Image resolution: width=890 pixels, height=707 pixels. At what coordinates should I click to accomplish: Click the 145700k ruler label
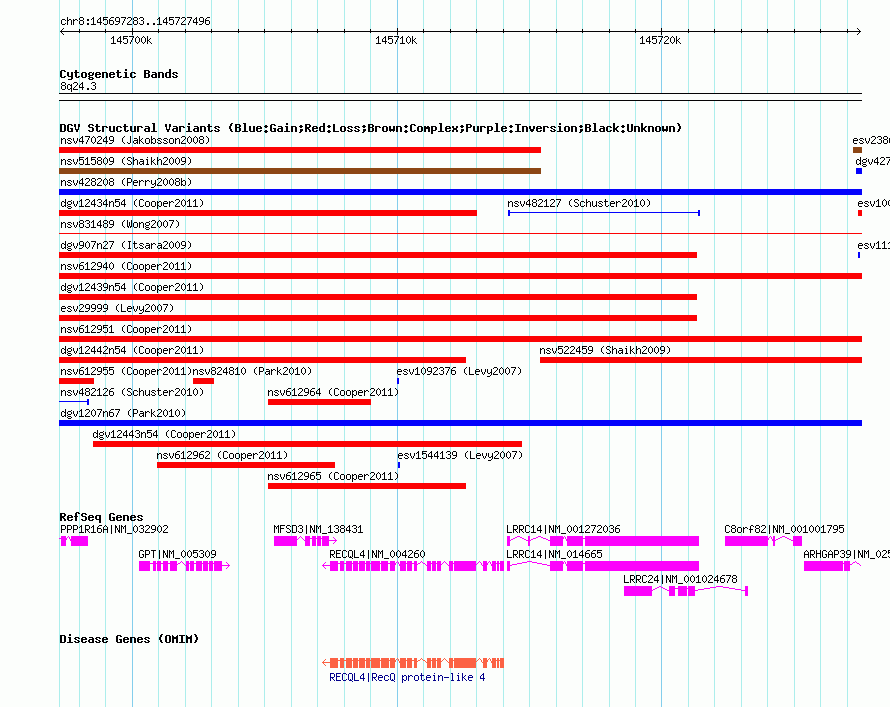tap(131, 40)
